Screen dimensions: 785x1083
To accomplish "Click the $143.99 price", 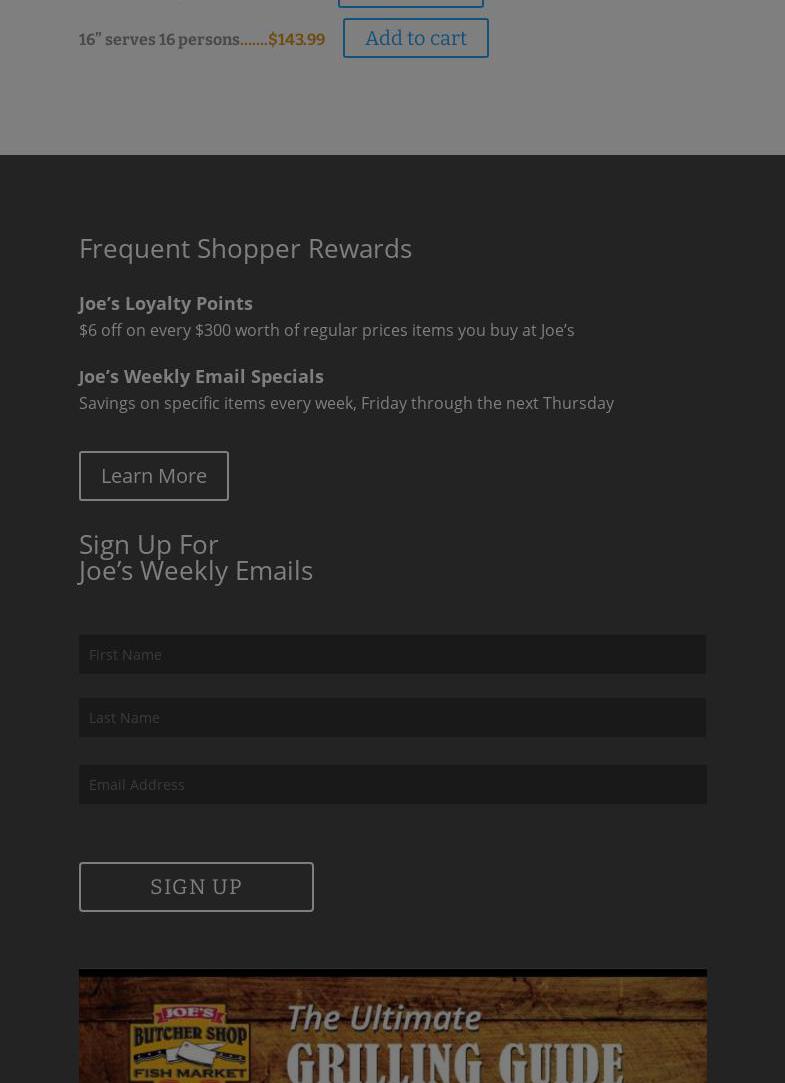I will 296,40.
